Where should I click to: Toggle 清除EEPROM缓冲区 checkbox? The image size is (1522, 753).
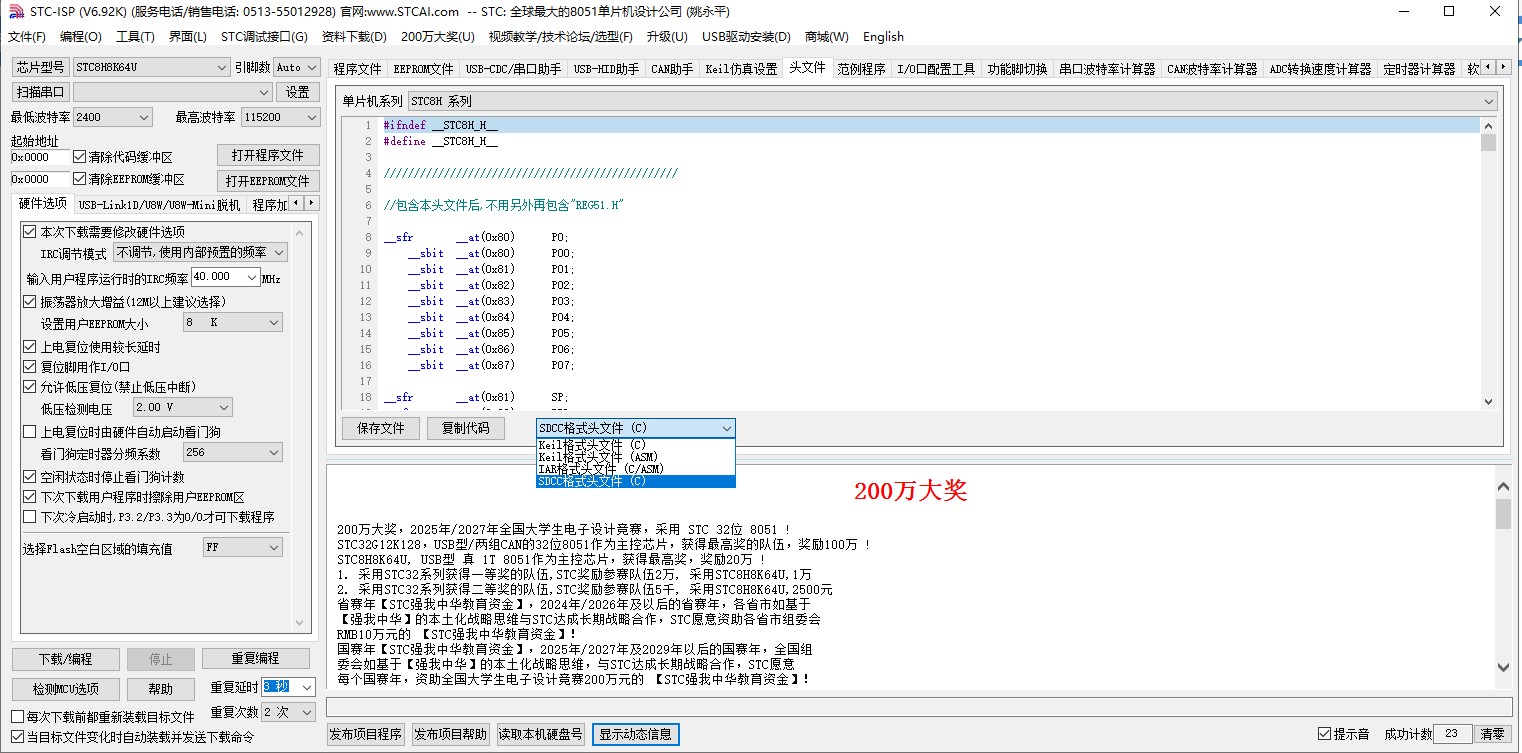pyautogui.click(x=80, y=180)
